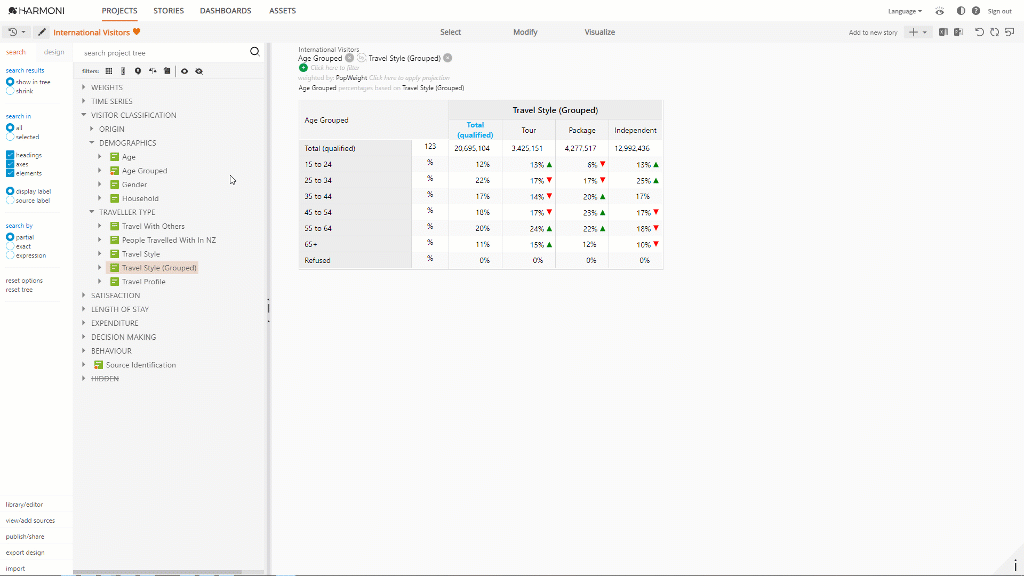The width and height of the screenshot is (1024, 576).
Task: Select the fourth filter icon after the pin
Action: click(152, 71)
